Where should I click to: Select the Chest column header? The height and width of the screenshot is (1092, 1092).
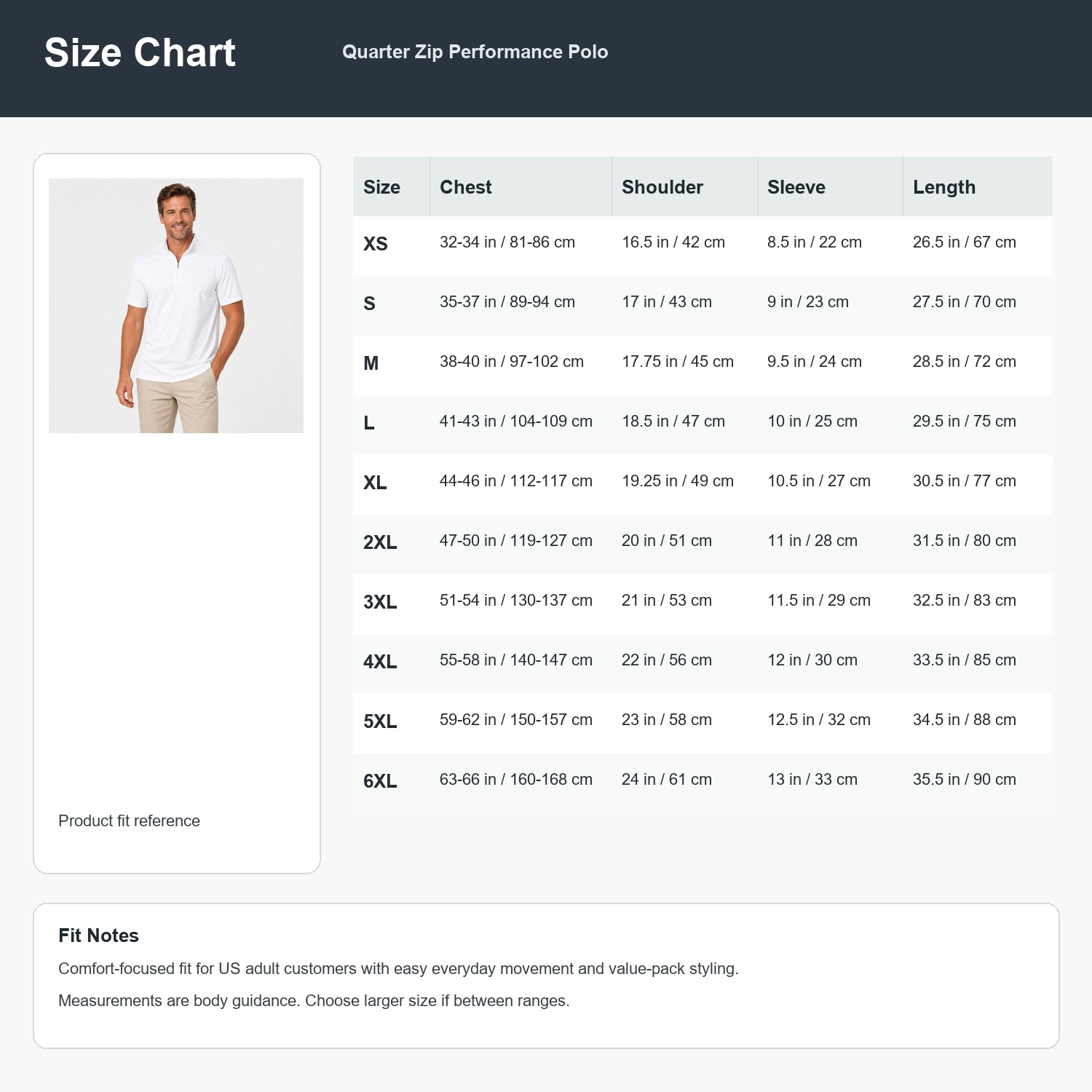(466, 187)
